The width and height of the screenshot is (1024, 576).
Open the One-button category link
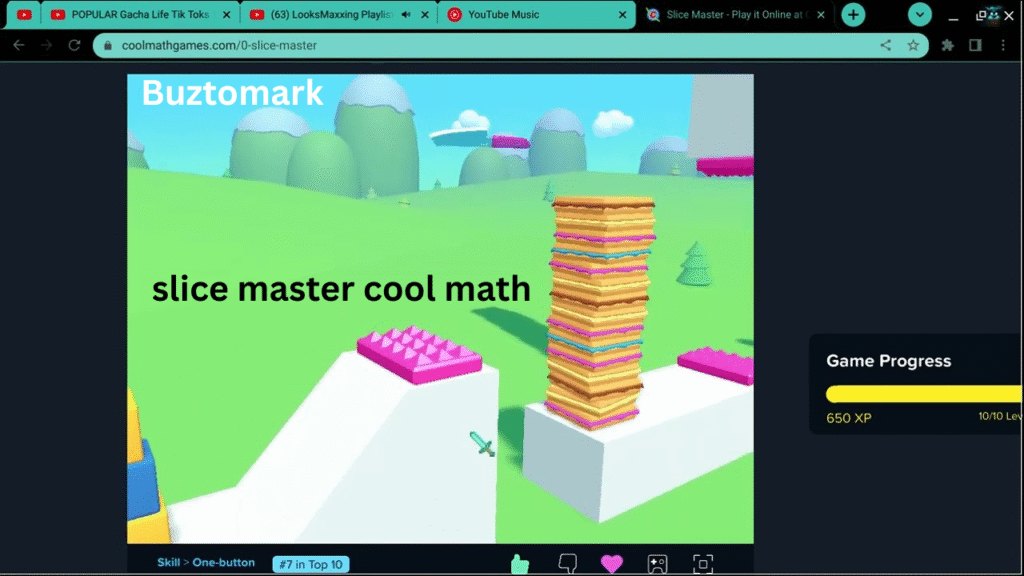coord(223,562)
